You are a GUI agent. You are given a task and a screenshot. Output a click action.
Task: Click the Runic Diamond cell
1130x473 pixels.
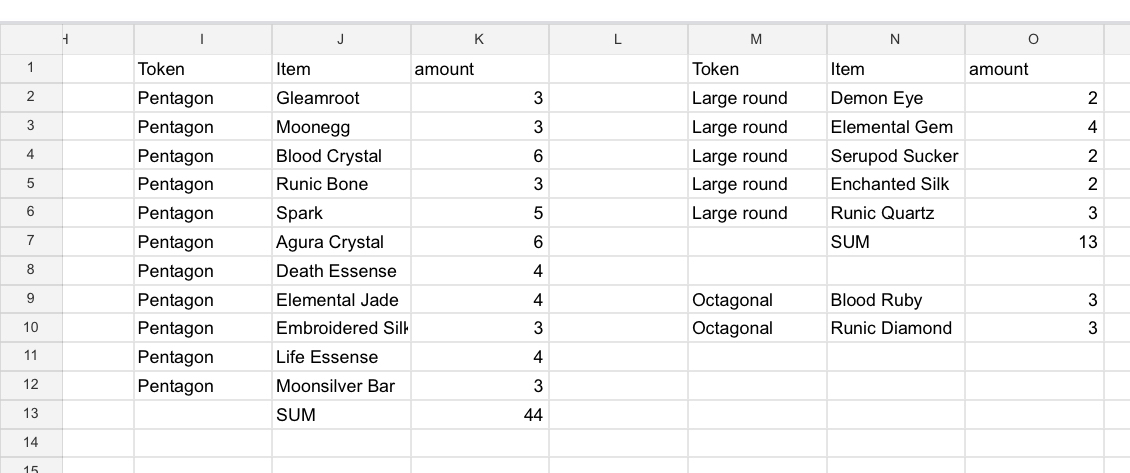click(x=895, y=328)
